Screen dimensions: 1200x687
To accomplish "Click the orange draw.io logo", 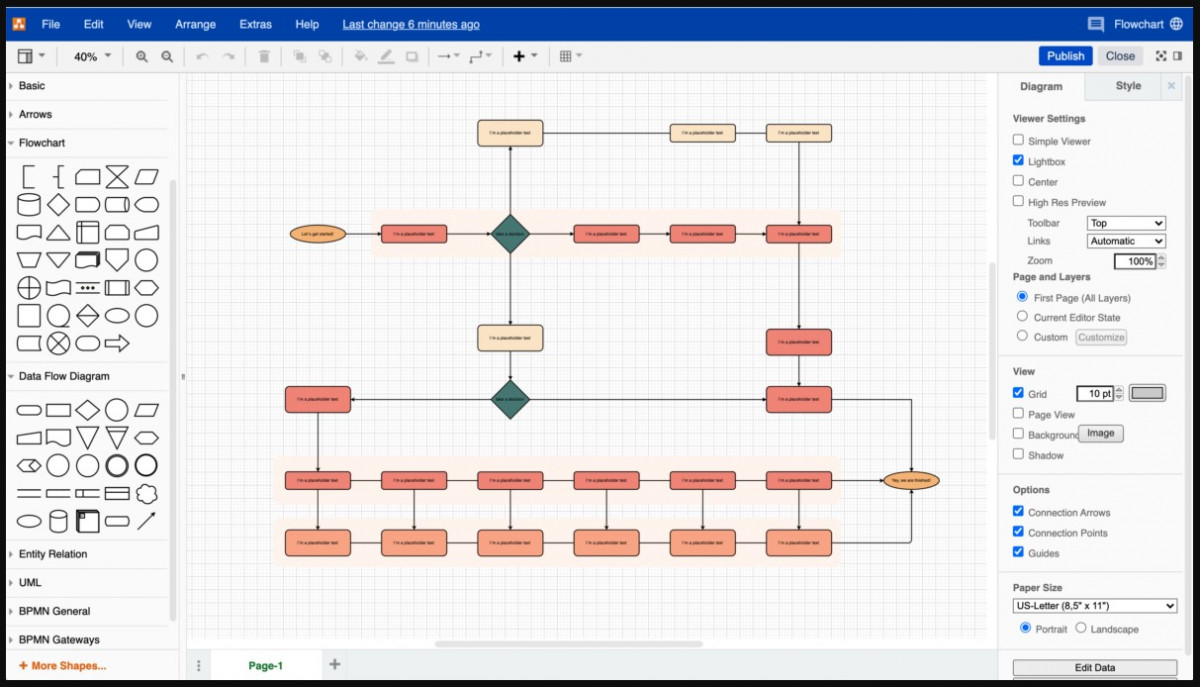I will pos(18,24).
